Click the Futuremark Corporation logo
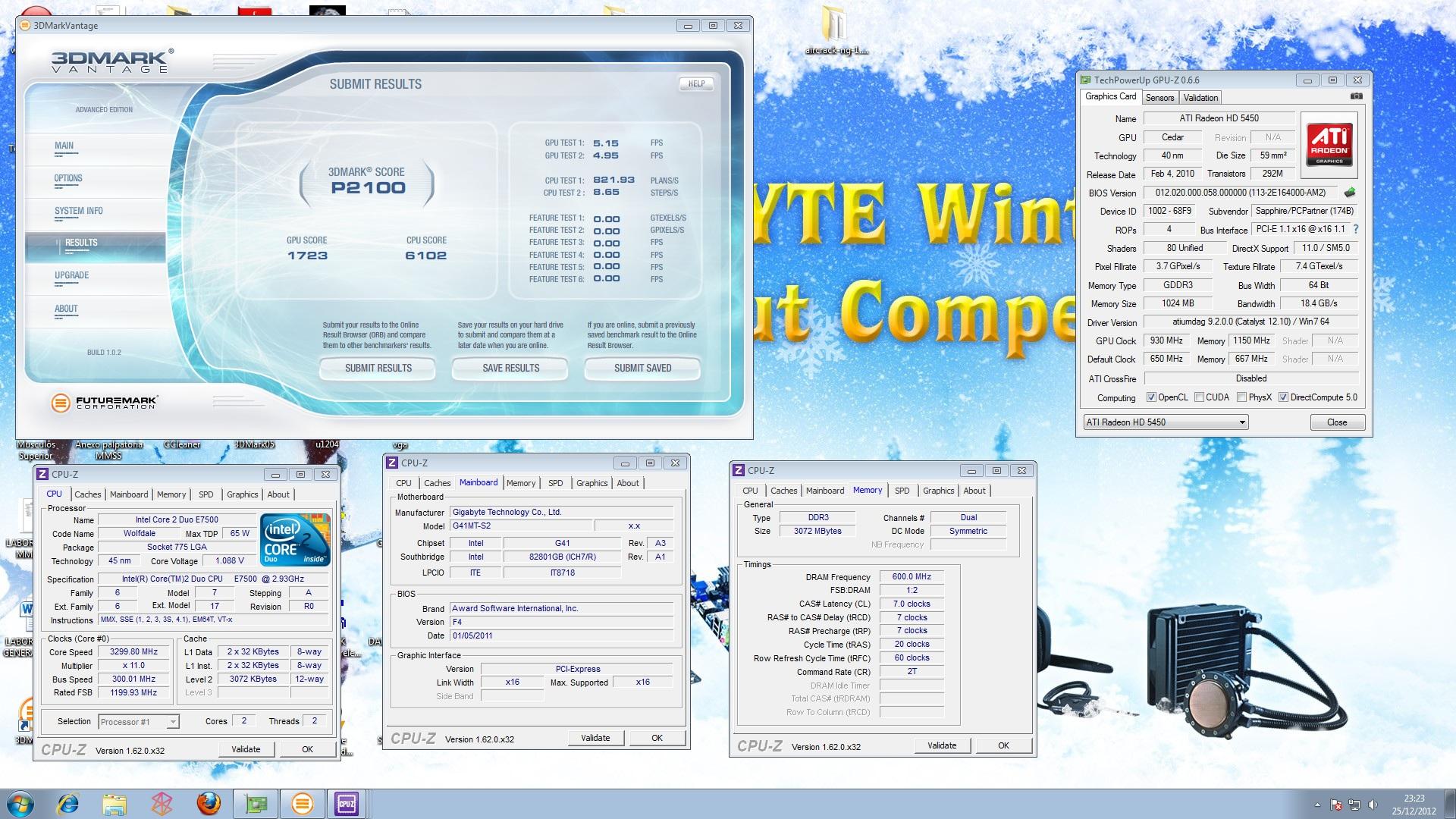The height and width of the screenshot is (819, 1456). [x=104, y=403]
